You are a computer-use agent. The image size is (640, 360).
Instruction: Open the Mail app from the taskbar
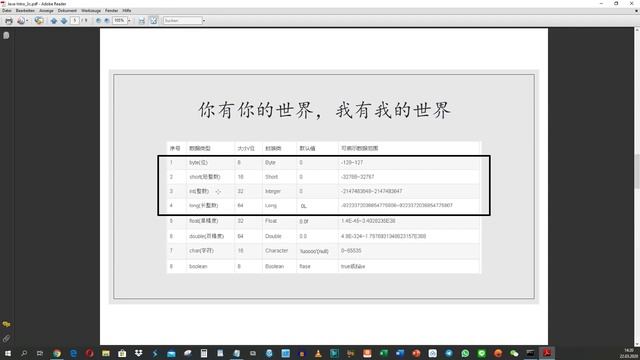tap(171, 353)
